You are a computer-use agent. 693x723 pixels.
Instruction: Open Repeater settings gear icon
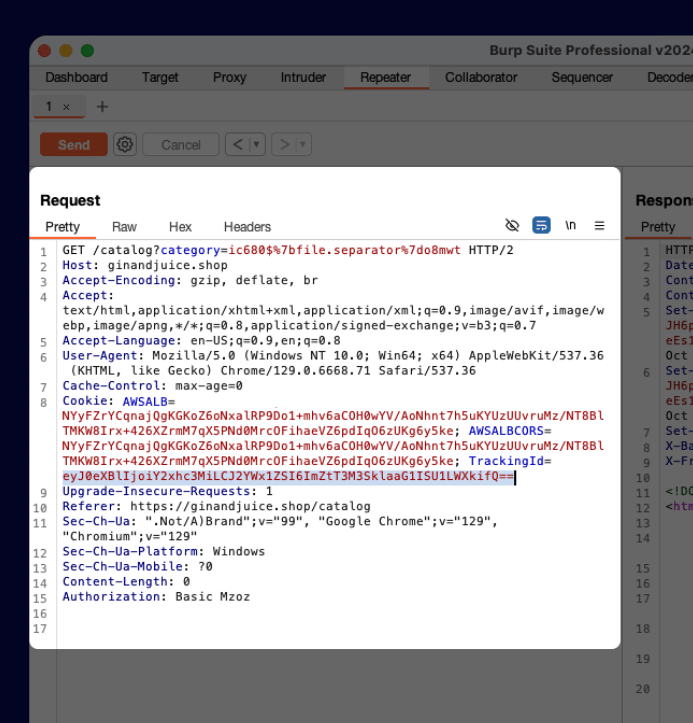tap(124, 145)
